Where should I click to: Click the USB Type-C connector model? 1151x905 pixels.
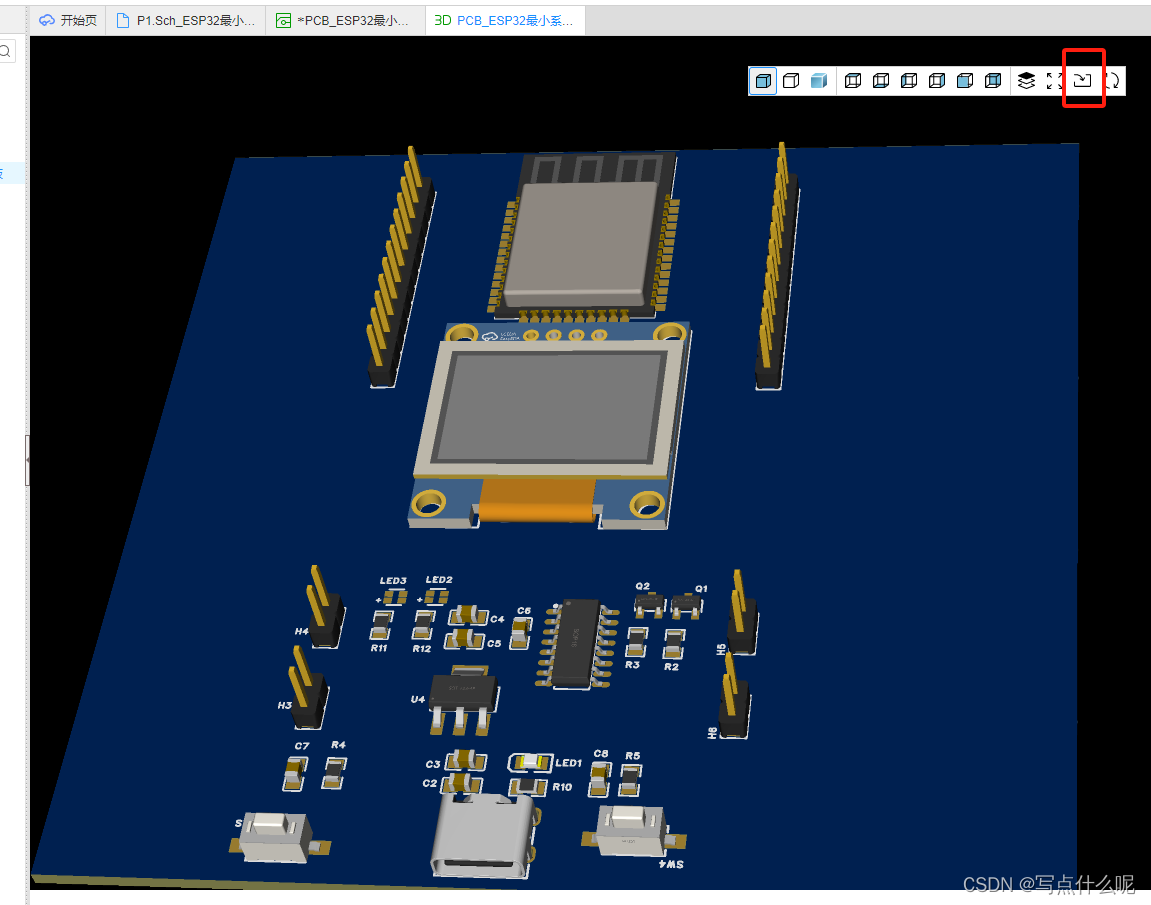click(x=484, y=837)
